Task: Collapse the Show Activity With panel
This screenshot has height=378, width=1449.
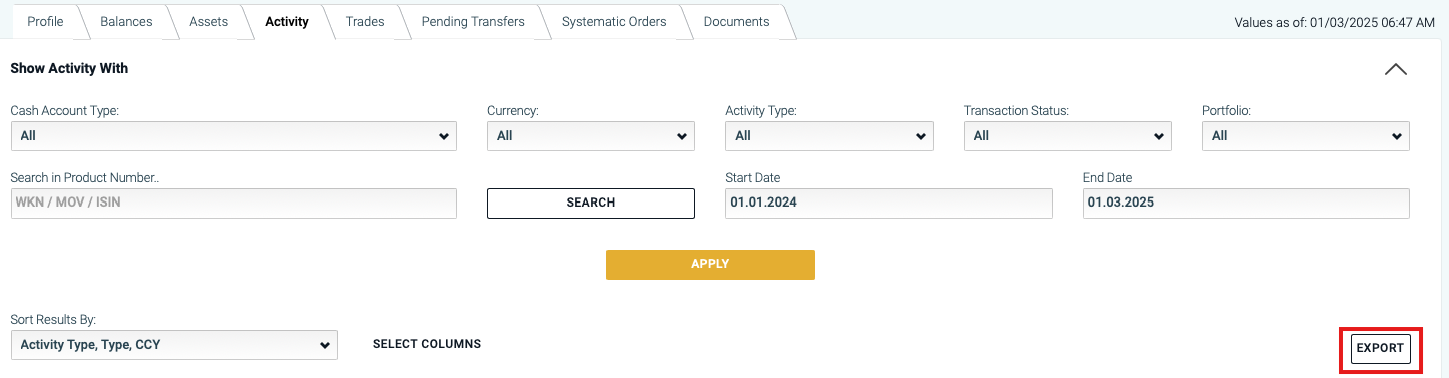Action: 1396,70
